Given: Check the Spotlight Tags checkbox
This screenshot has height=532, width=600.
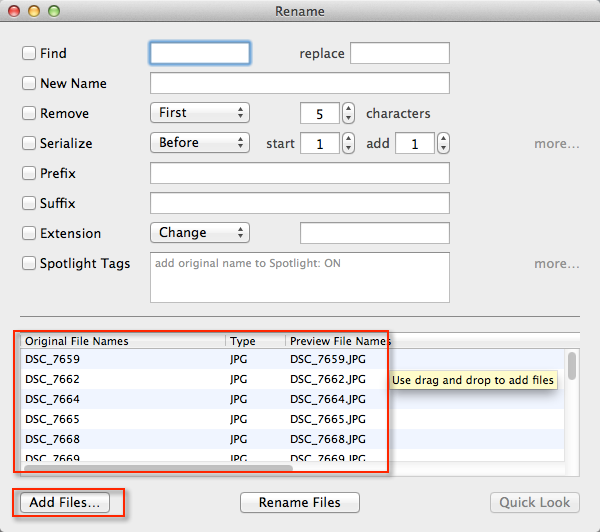Looking at the screenshot, I should click(29, 263).
